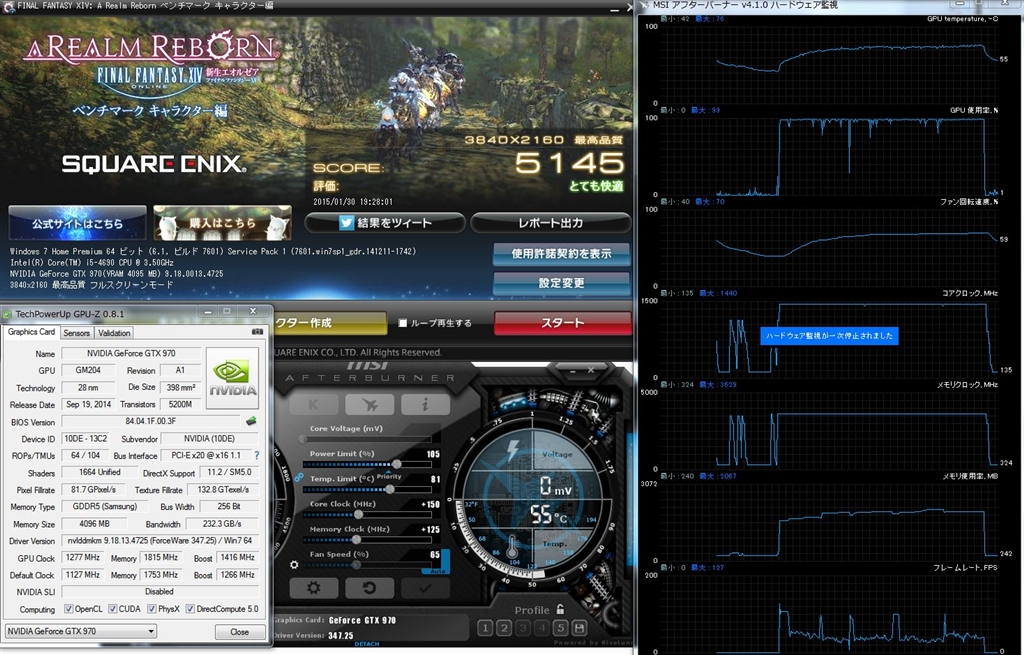Image resolution: width=1024 pixels, height=655 pixels.
Task: Click the Bus Interface question mark in GPU-Z
Action: [x=256, y=455]
